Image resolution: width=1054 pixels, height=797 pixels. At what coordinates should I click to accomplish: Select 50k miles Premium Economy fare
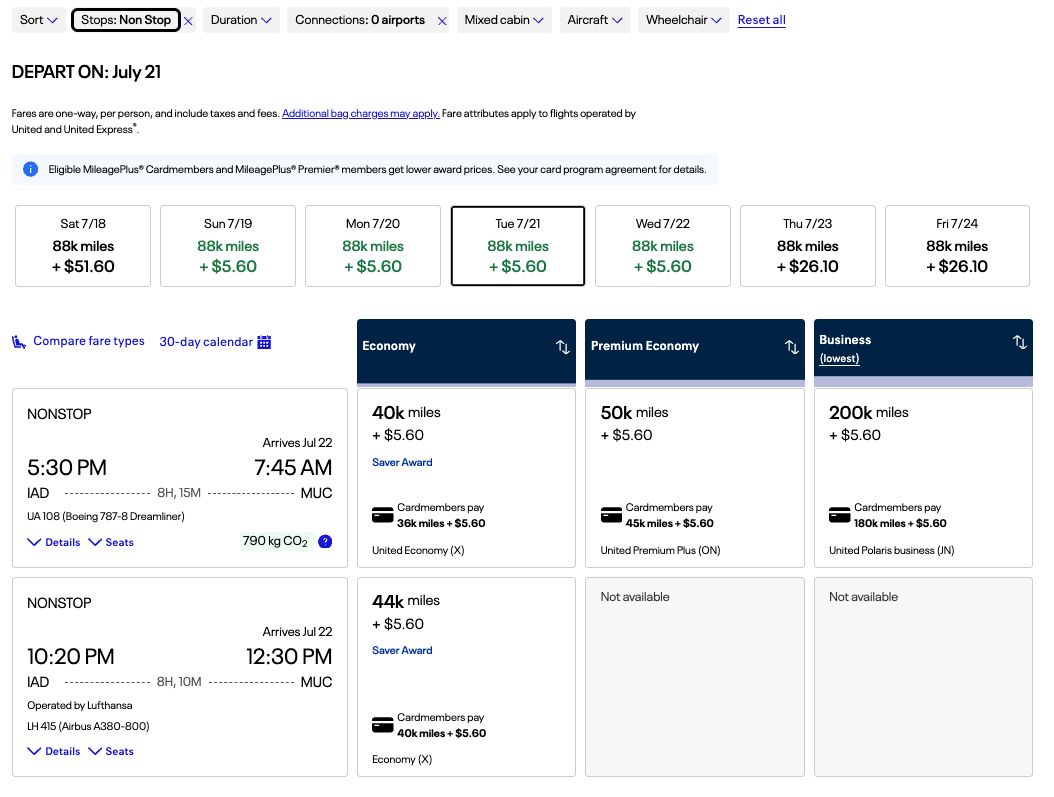tap(694, 478)
